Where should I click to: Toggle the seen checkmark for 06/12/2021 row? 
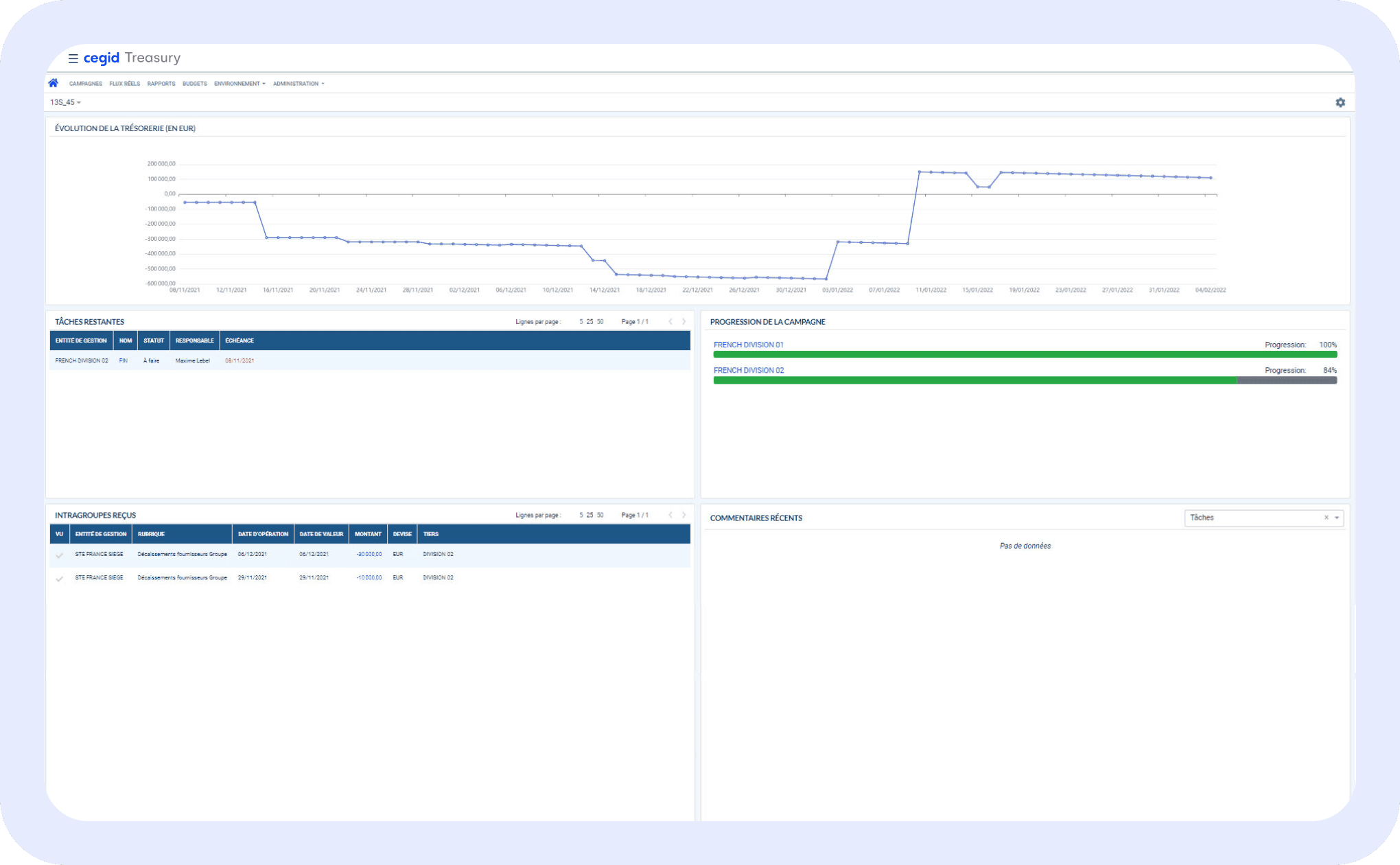[60, 555]
